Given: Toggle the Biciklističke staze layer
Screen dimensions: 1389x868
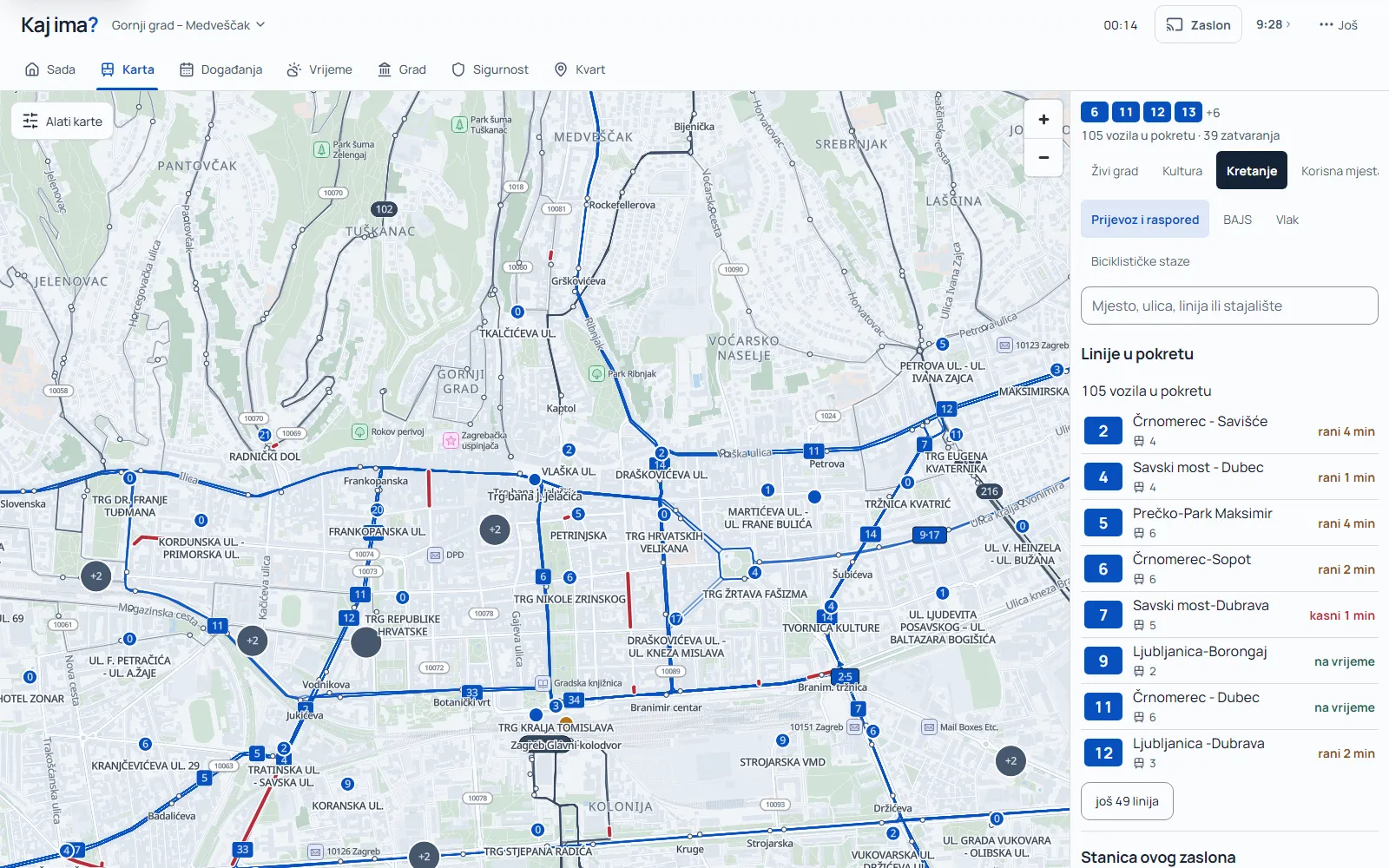Looking at the screenshot, I should [x=1141, y=261].
